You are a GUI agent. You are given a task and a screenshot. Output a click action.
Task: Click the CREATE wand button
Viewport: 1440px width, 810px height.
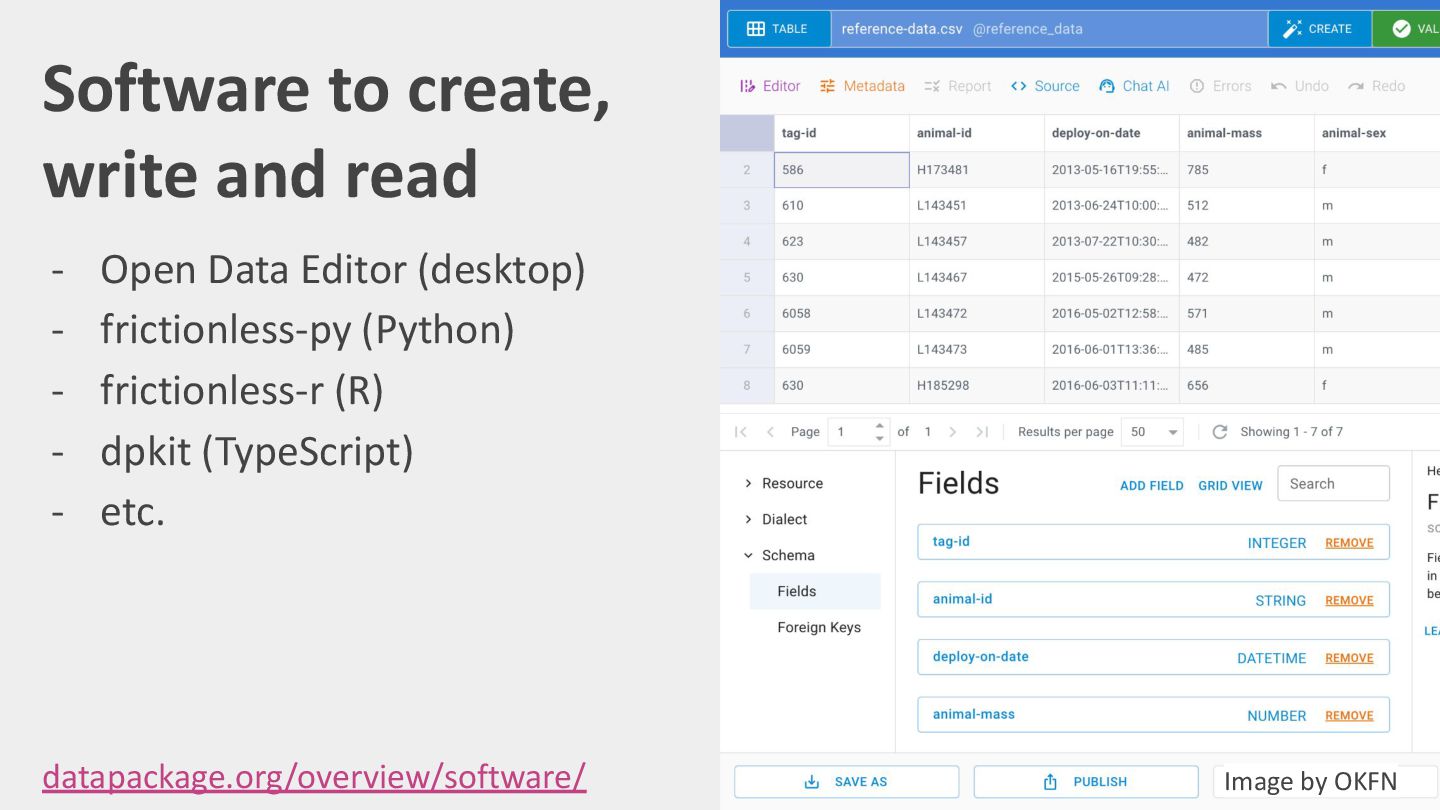tap(1319, 29)
